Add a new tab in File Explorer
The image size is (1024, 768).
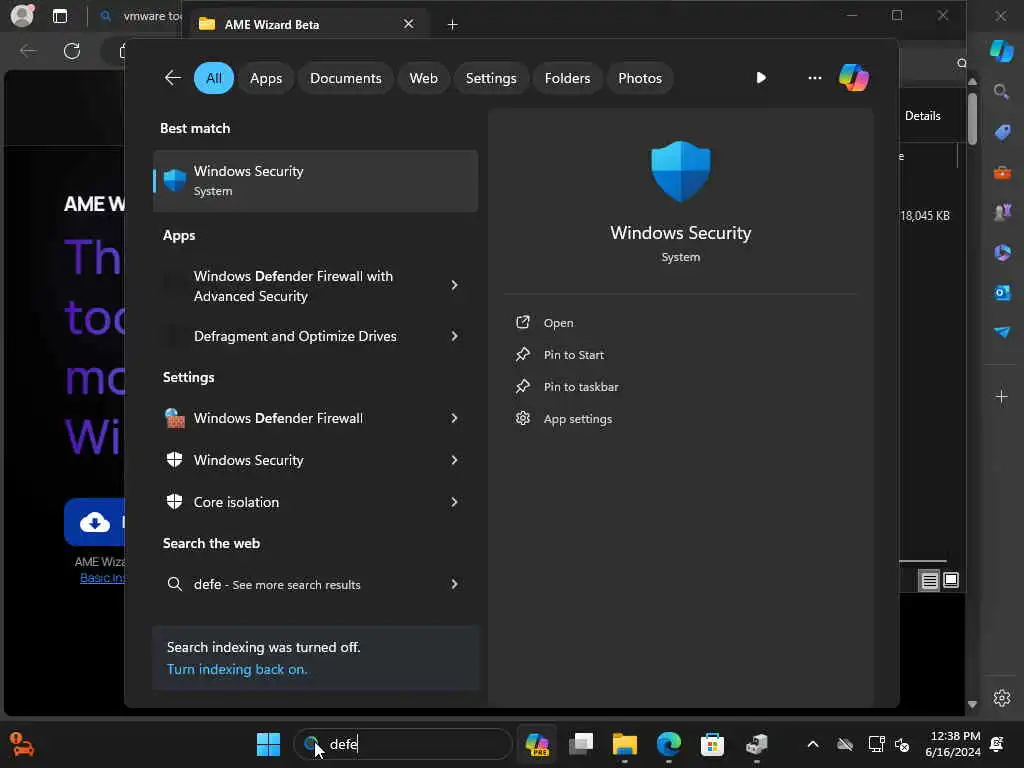point(452,24)
